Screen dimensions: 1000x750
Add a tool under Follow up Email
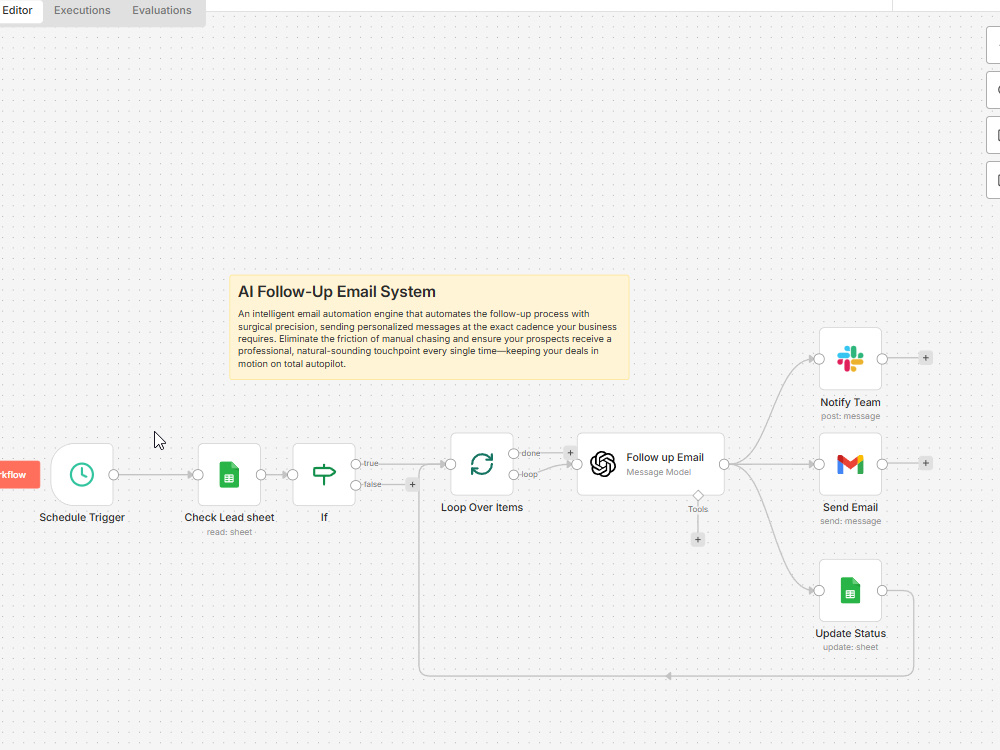pyautogui.click(x=698, y=540)
